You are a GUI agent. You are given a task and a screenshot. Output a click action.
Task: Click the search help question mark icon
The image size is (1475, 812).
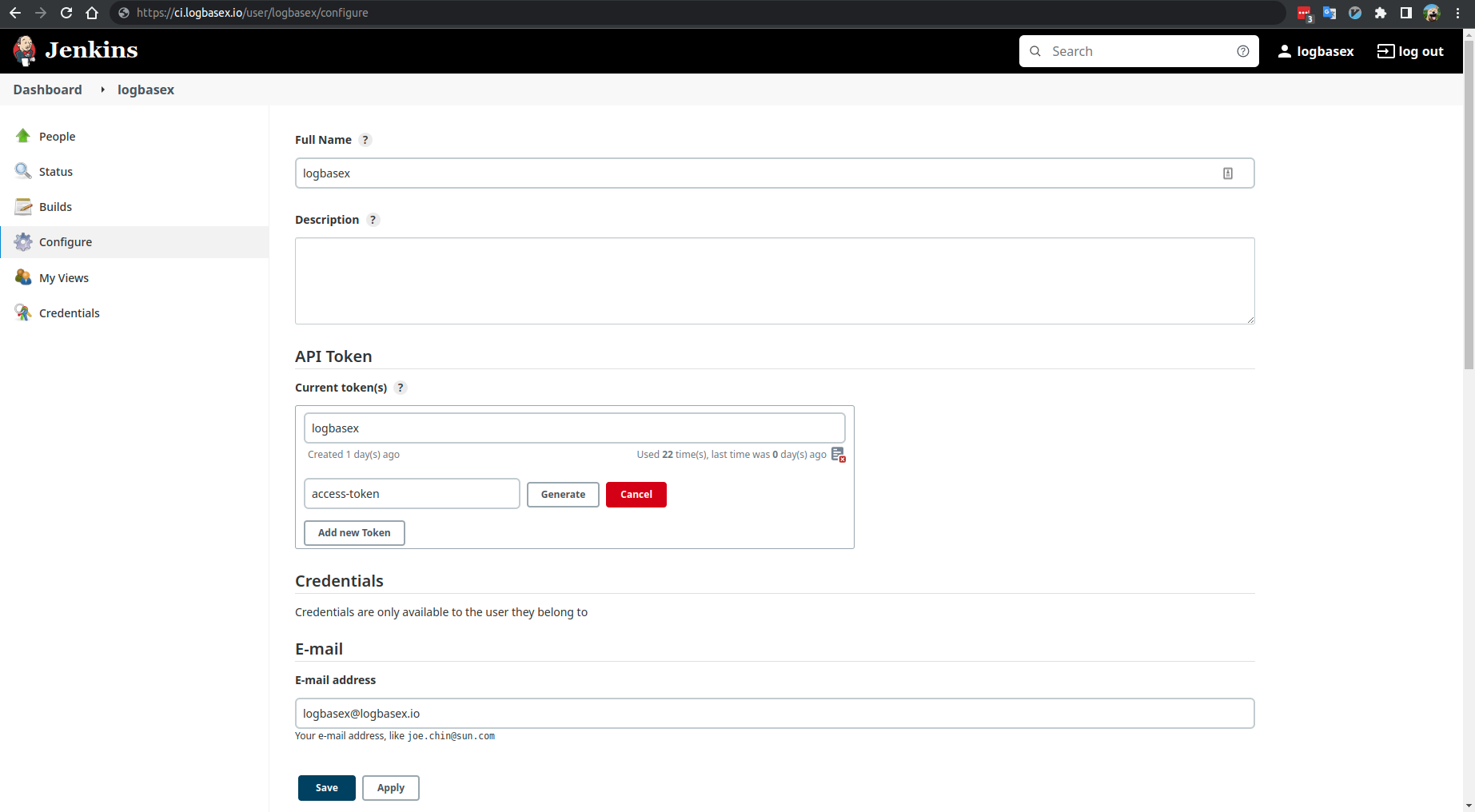[1243, 51]
